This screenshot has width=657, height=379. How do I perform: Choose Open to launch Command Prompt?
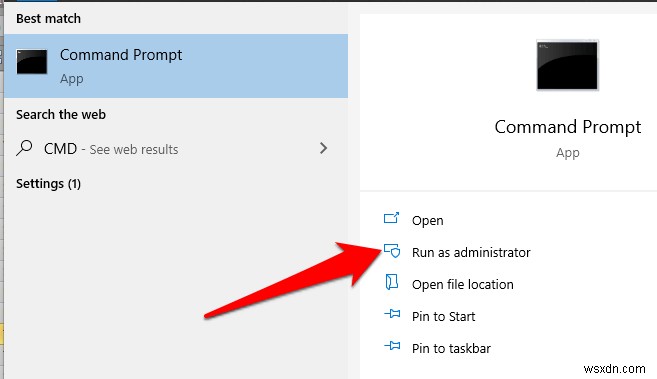tap(427, 221)
